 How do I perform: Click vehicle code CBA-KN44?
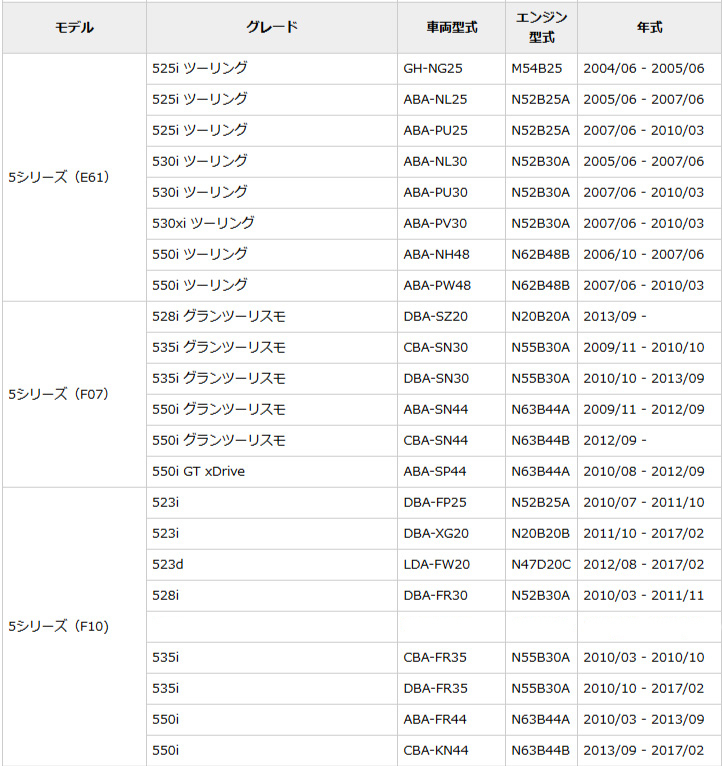point(436,750)
